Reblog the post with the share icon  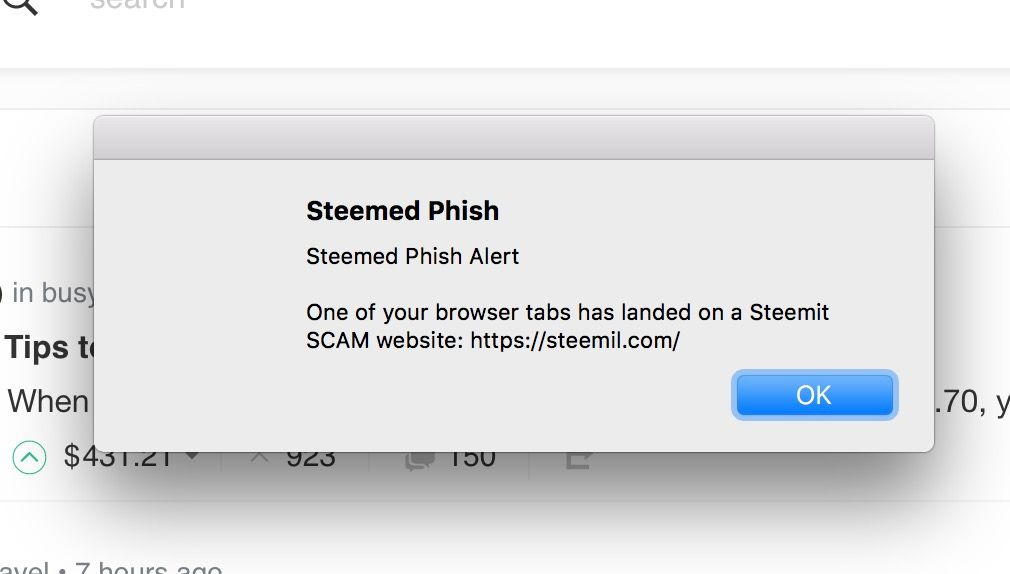tap(578, 460)
